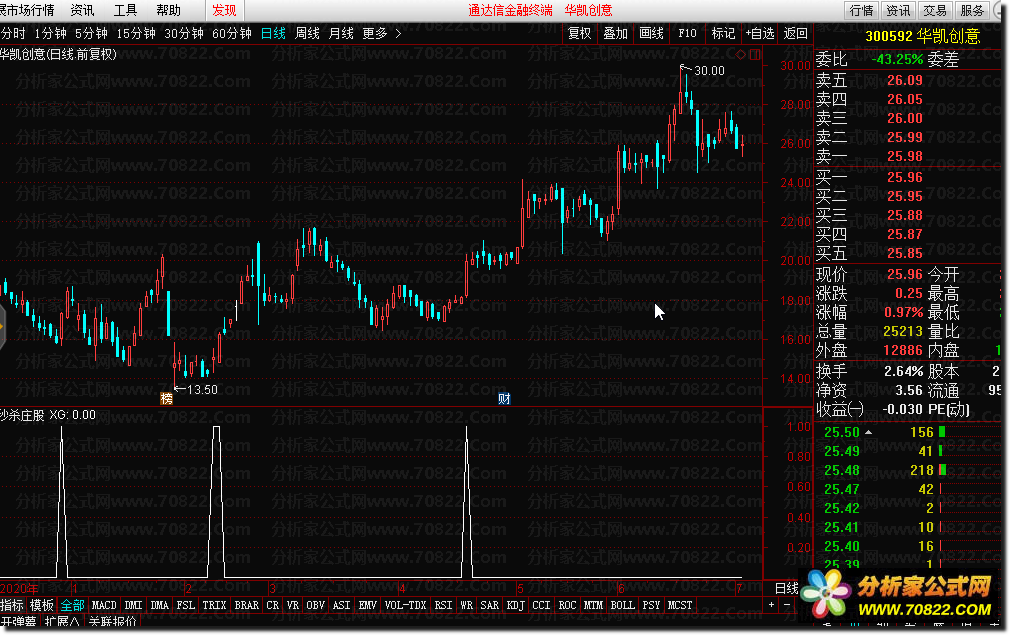The height and width of the screenshot is (635, 1011).
Task: Select the CCI indicator
Action: 541,605
